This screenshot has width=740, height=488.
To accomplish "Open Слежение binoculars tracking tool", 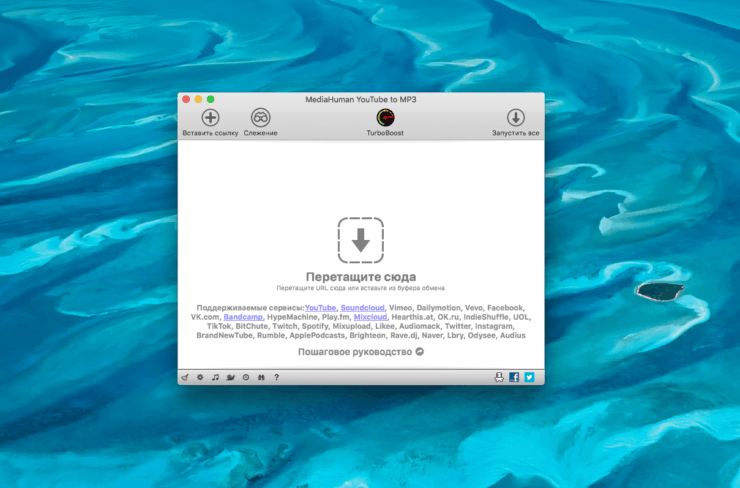I will coord(260,117).
